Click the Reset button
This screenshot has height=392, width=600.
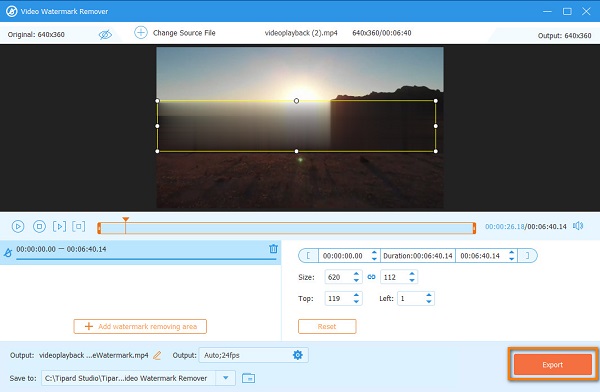click(327, 327)
